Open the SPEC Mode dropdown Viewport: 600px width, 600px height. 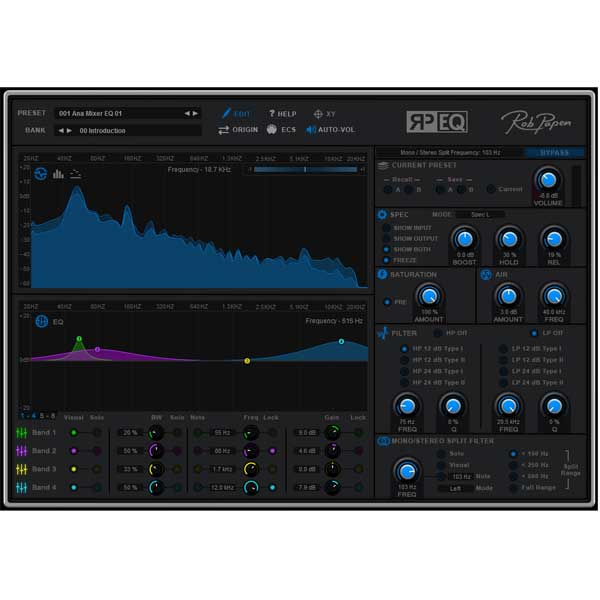tap(480, 215)
